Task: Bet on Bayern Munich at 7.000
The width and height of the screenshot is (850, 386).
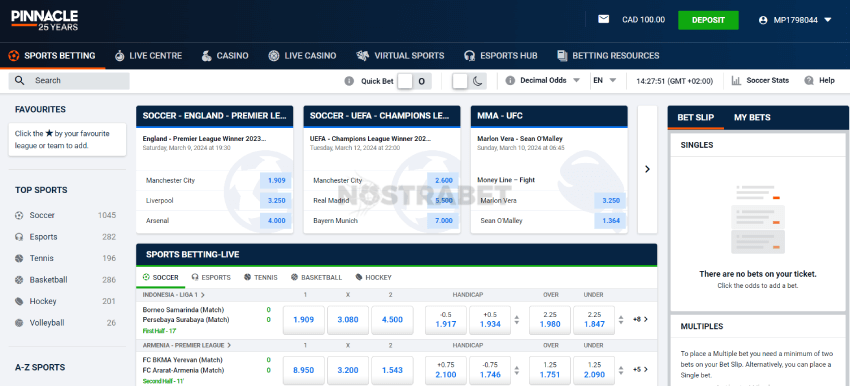Action: pyautogui.click(x=443, y=221)
